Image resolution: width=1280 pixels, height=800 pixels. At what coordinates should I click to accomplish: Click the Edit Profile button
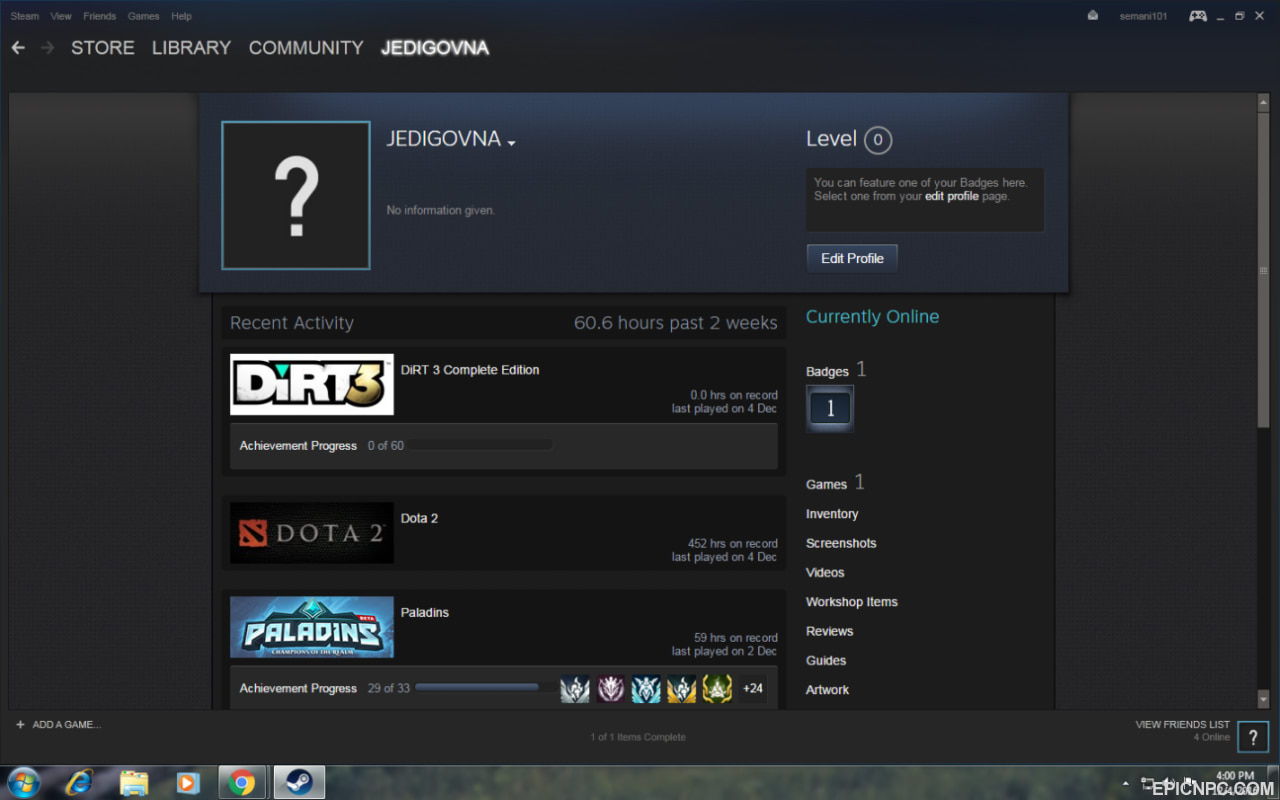click(x=852, y=258)
